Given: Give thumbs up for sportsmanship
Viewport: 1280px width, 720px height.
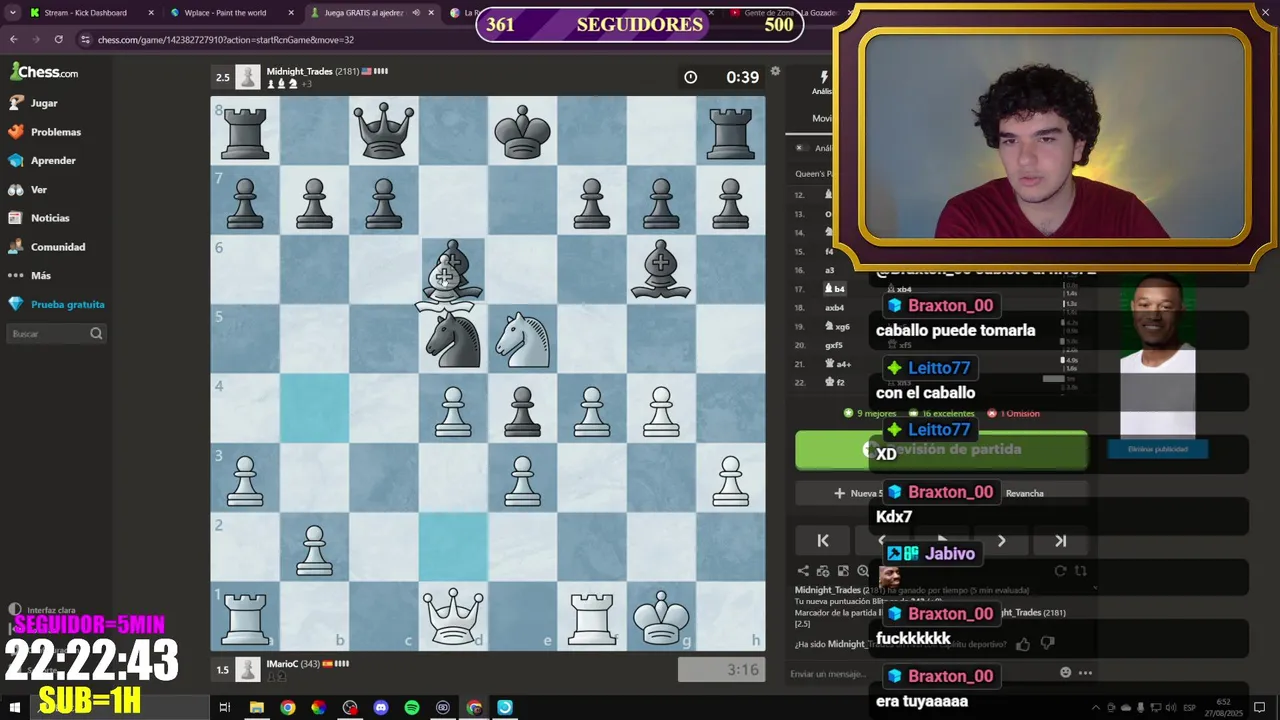Looking at the screenshot, I should click(x=1023, y=644).
